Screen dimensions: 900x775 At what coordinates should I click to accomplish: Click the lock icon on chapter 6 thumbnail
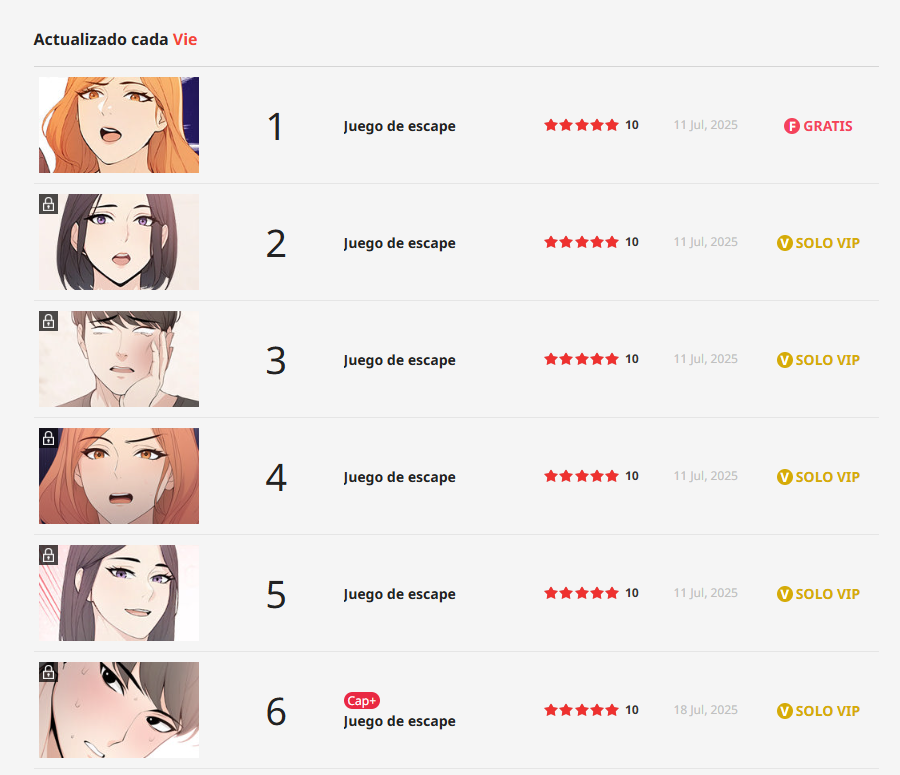(48, 672)
